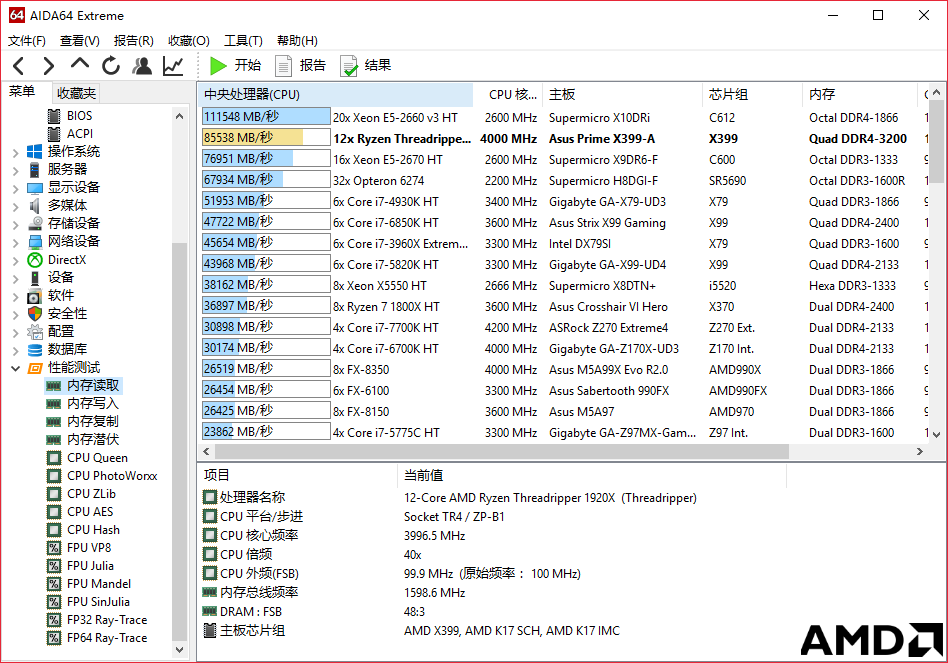The width and height of the screenshot is (948, 663).
Task: Expand the 显示设备 tree node
Action: pos(16,189)
